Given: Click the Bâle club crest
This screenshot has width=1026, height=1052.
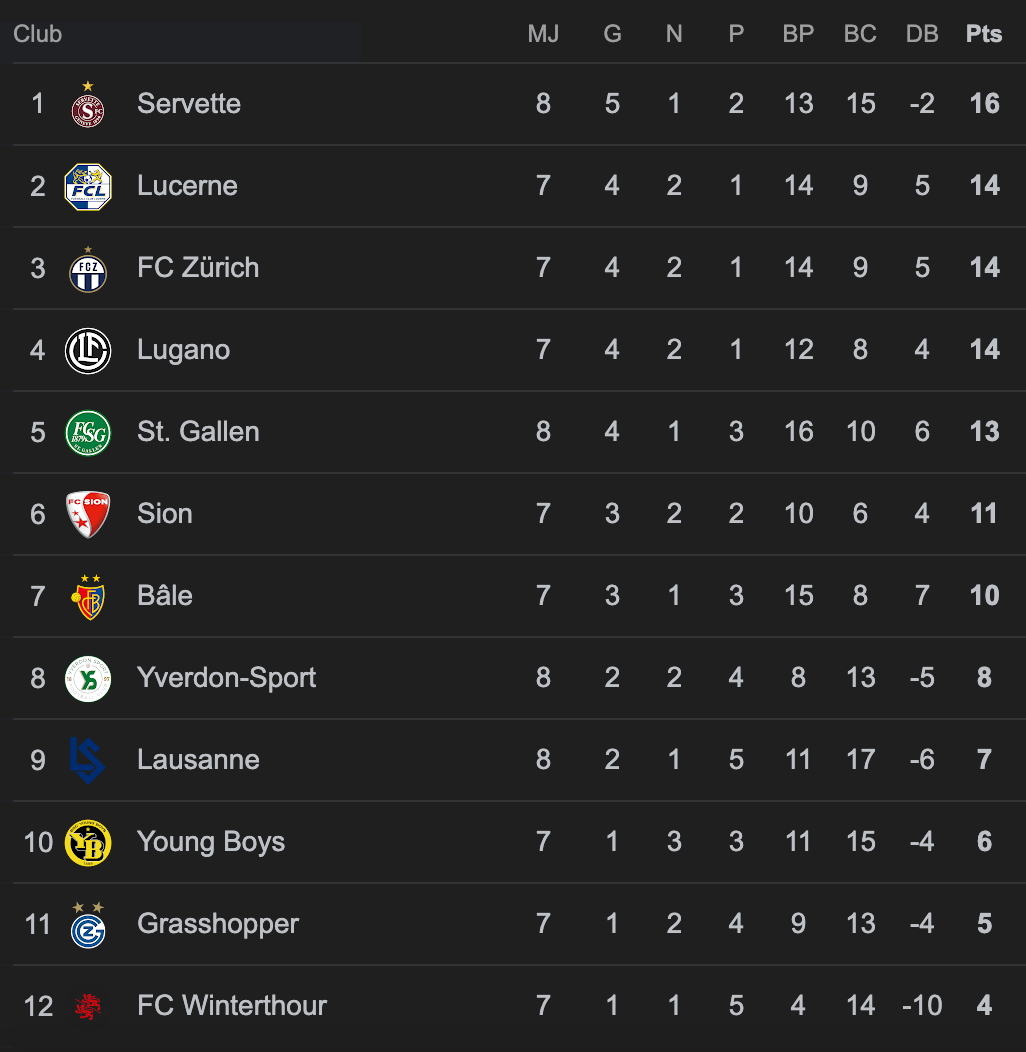Looking at the screenshot, I should (88, 597).
